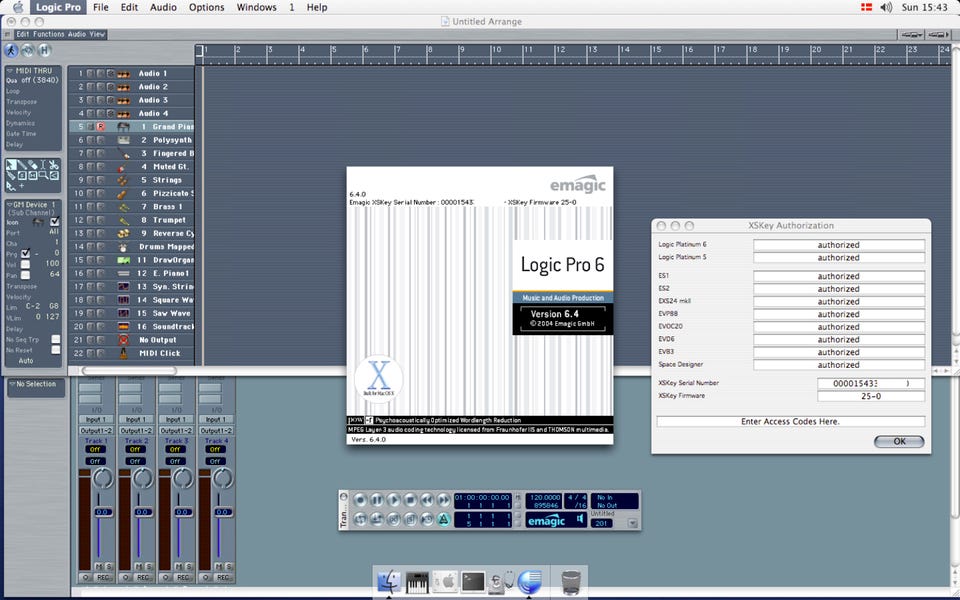Click the Strings track violin icon
The image size is (960, 600).
(x=123, y=180)
